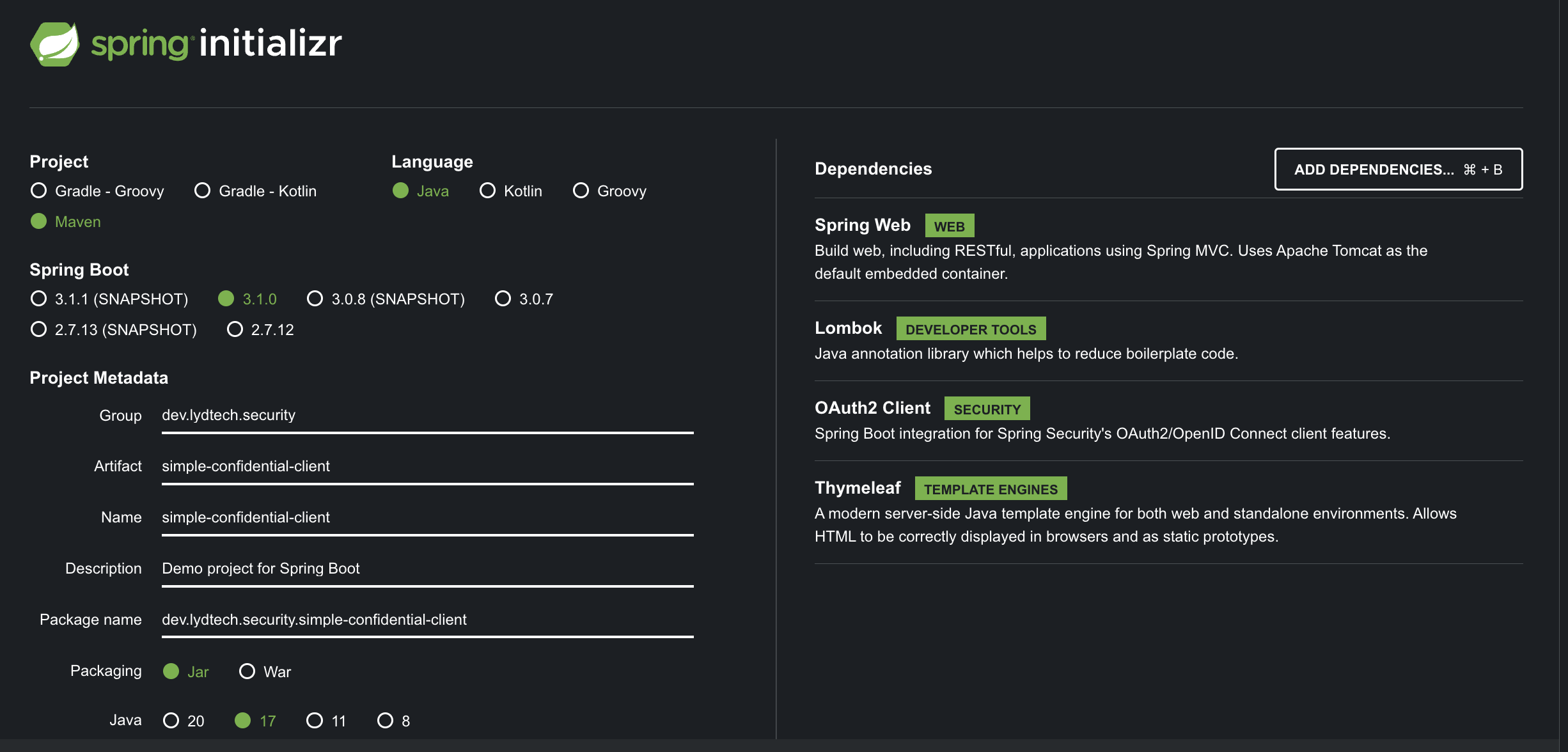Select Spring Boot 2.7.13 (SNAPSHOT)
Screen dimensions: 1568x752
pos(114,330)
